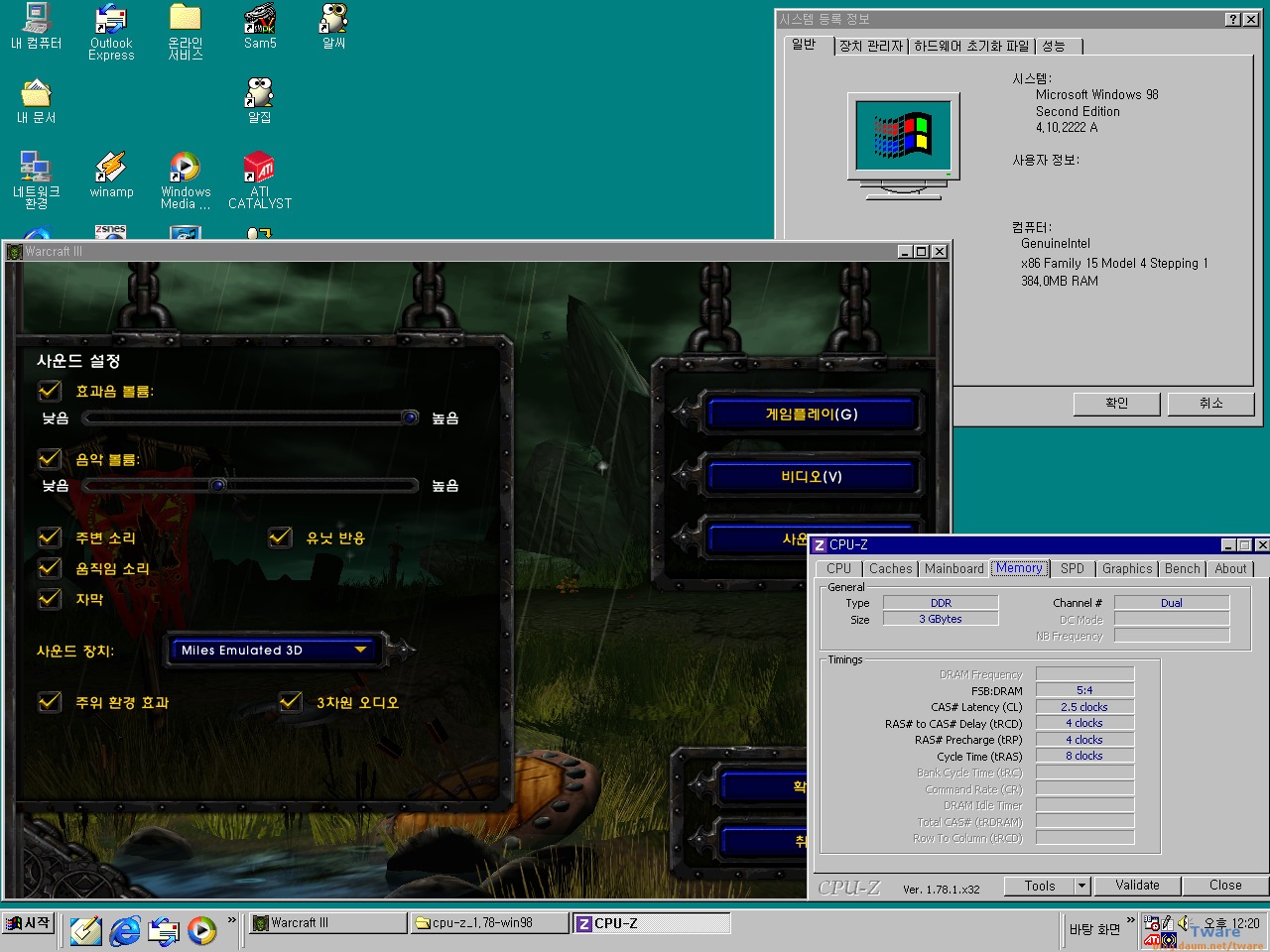Image resolution: width=1270 pixels, height=952 pixels.
Task: Switch to the Bench tab in CPU-Z
Action: pos(1182,569)
